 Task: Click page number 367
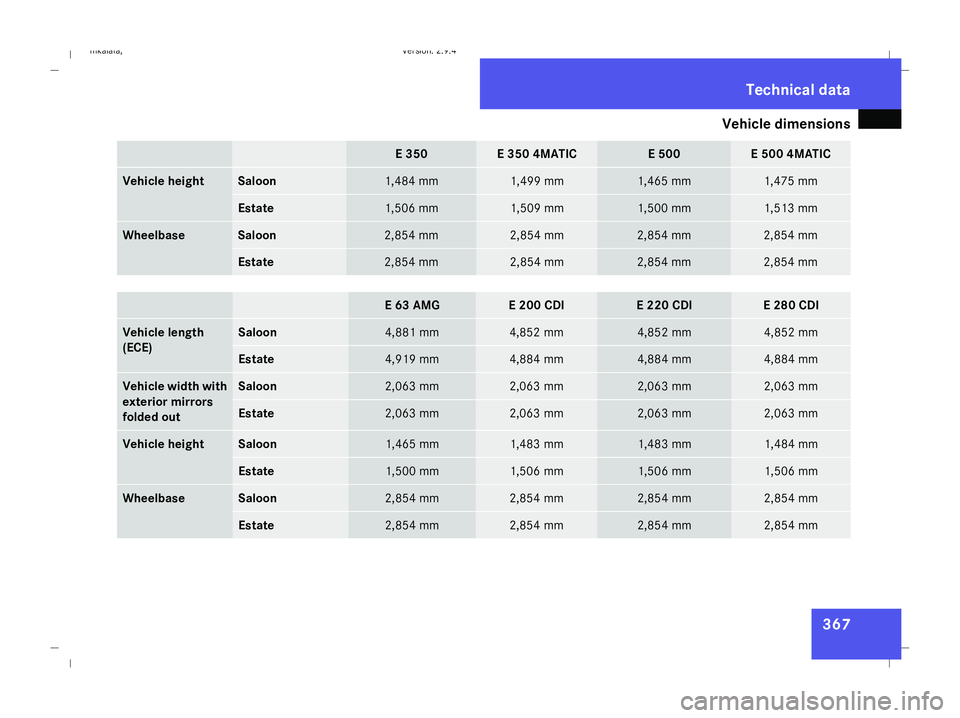click(836, 624)
